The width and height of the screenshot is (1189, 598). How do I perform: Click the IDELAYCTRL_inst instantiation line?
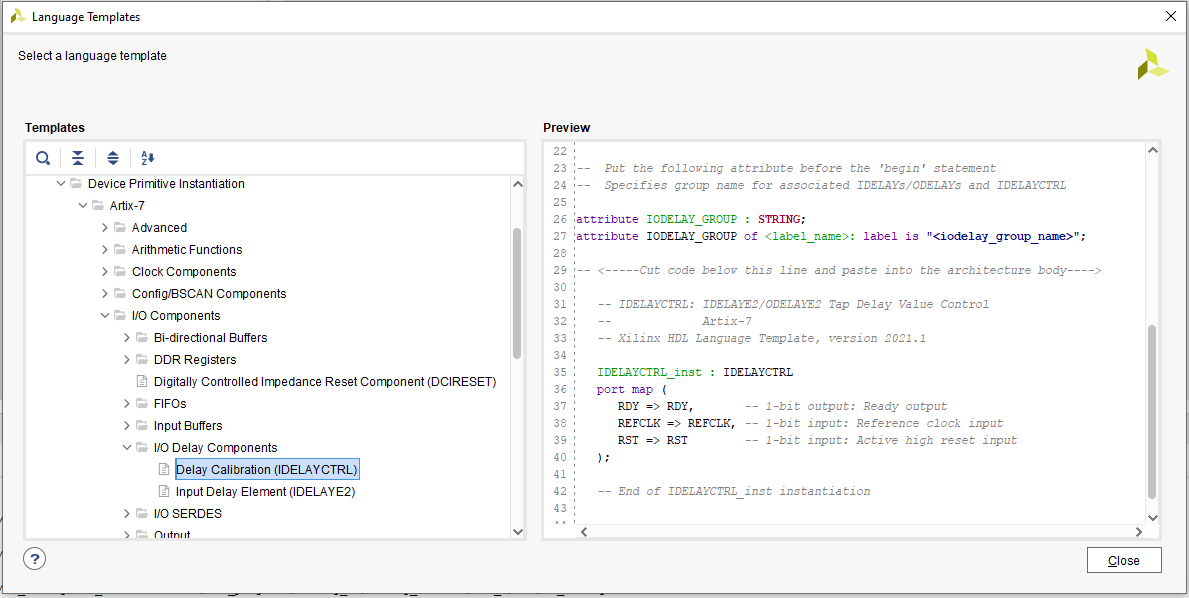[695, 372]
